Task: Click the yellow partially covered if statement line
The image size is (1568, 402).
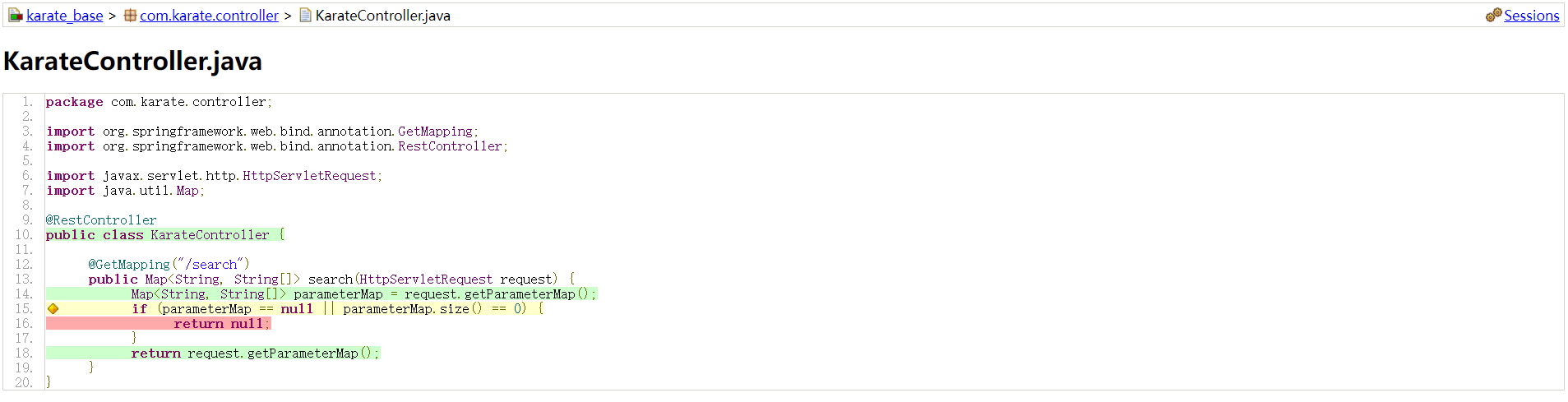Action: pyautogui.click(x=294, y=309)
